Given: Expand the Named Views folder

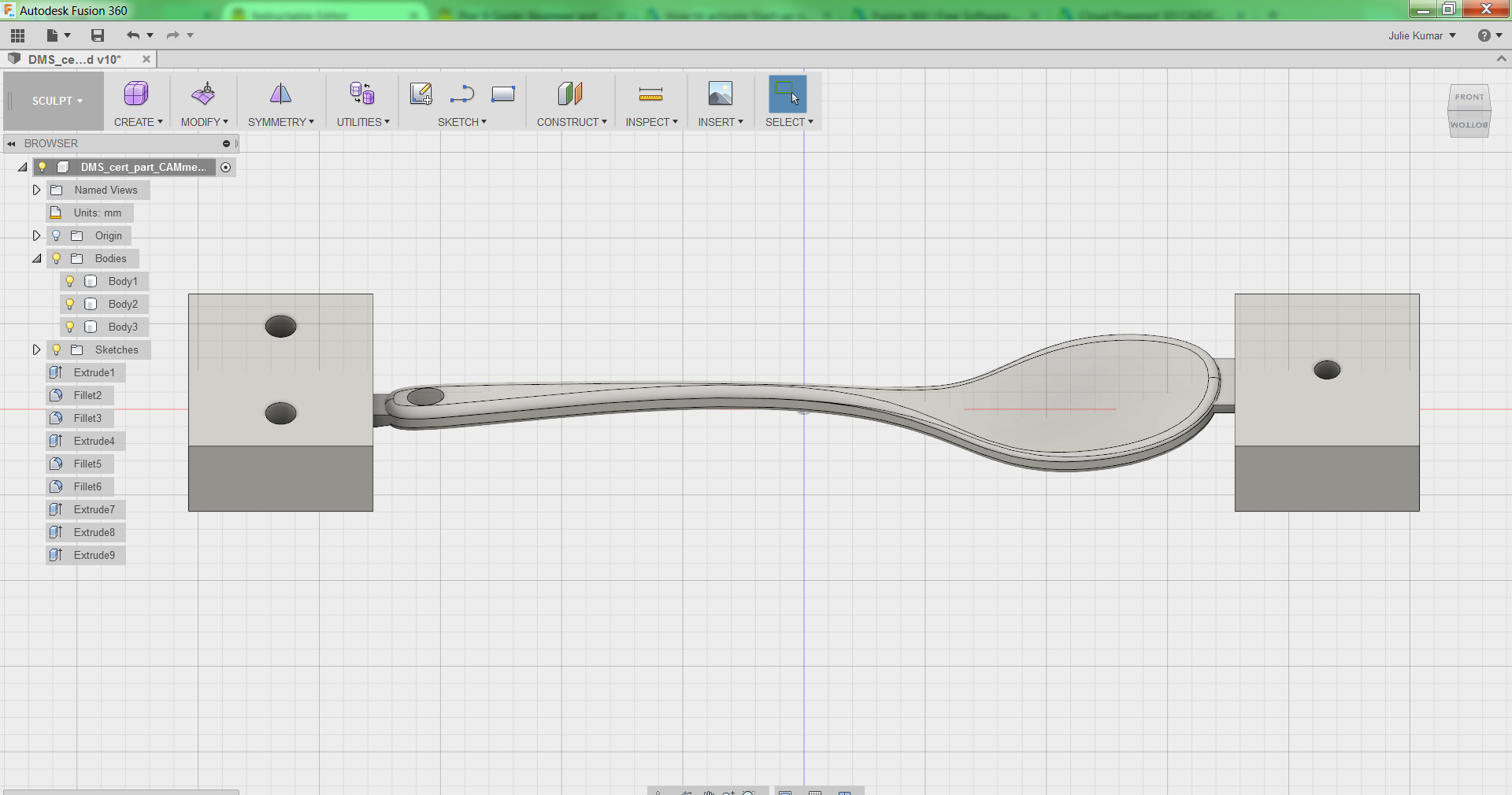Looking at the screenshot, I should click(x=36, y=190).
